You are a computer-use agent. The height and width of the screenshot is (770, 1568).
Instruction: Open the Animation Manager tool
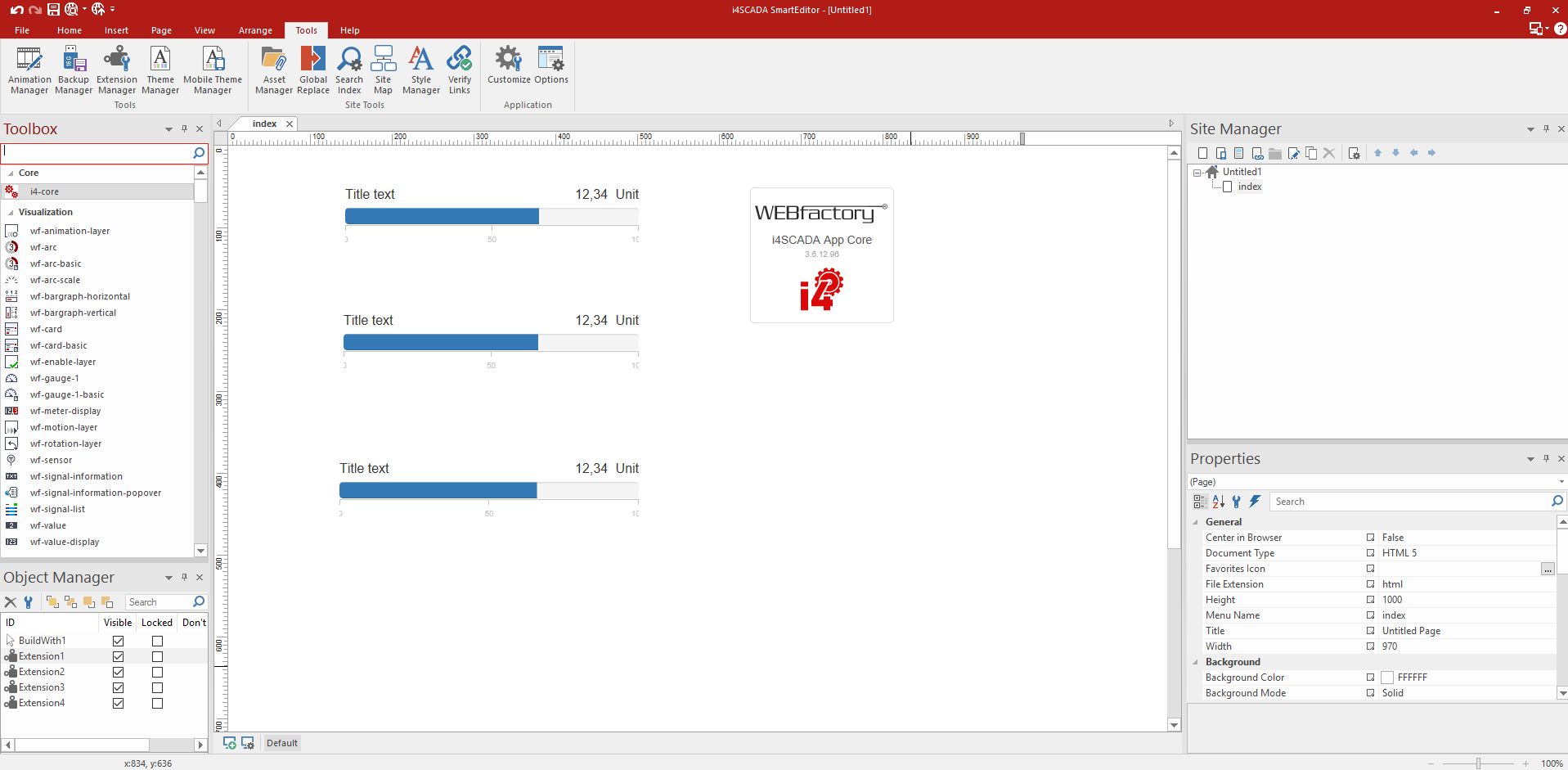tap(29, 70)
